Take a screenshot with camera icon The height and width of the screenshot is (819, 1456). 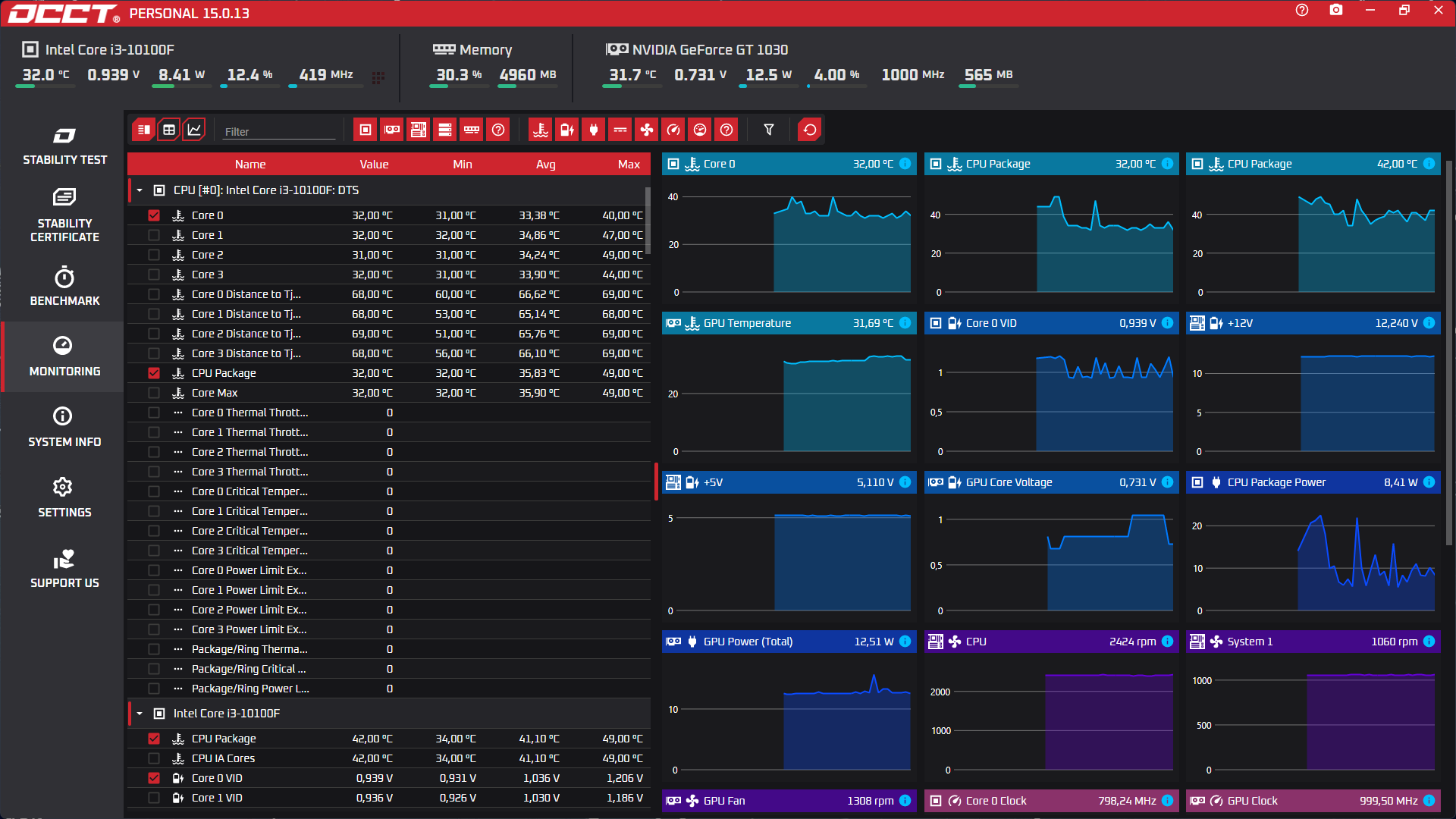point(1335,11)
